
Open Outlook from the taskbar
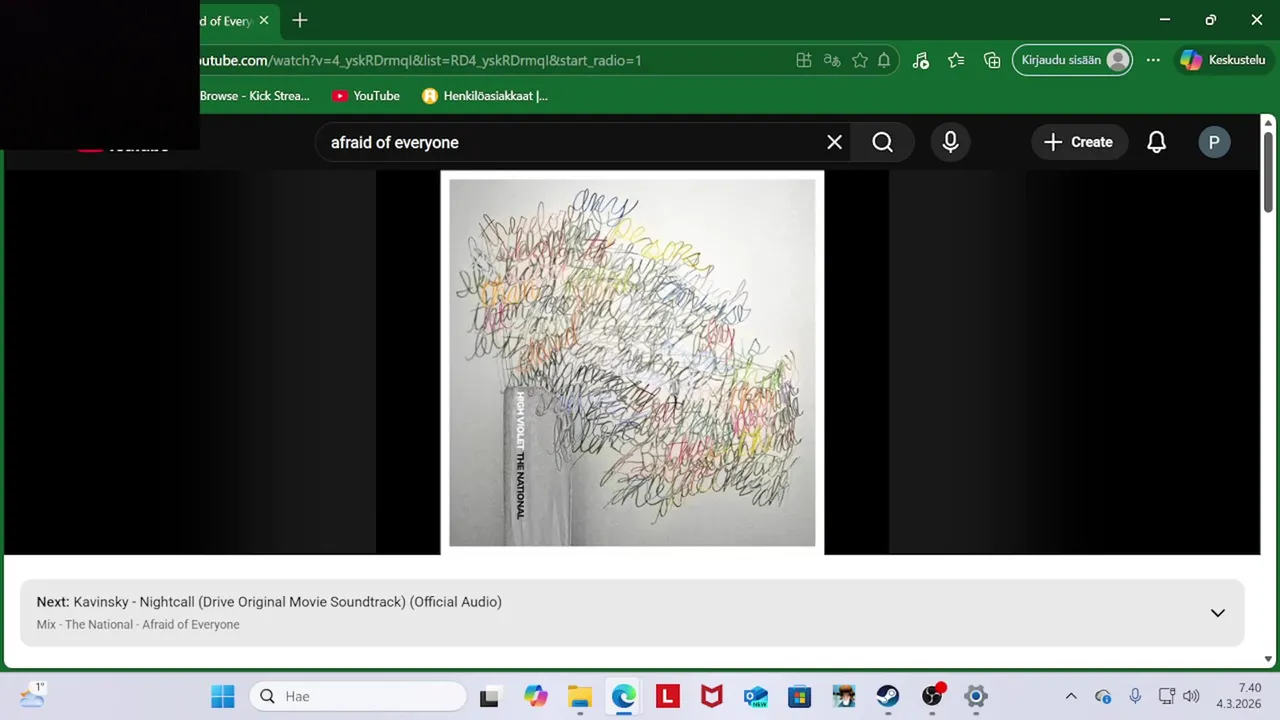pos(756,696)
